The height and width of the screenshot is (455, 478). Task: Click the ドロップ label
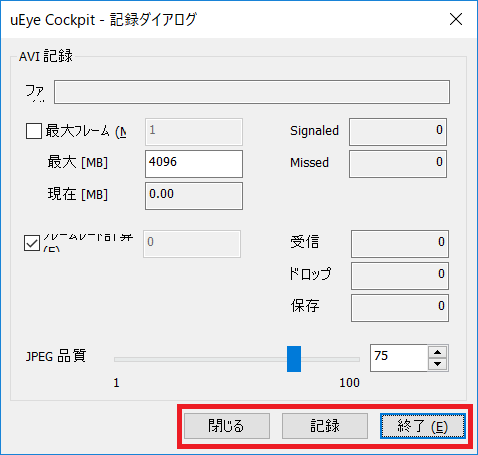click(x=310, y=274)
